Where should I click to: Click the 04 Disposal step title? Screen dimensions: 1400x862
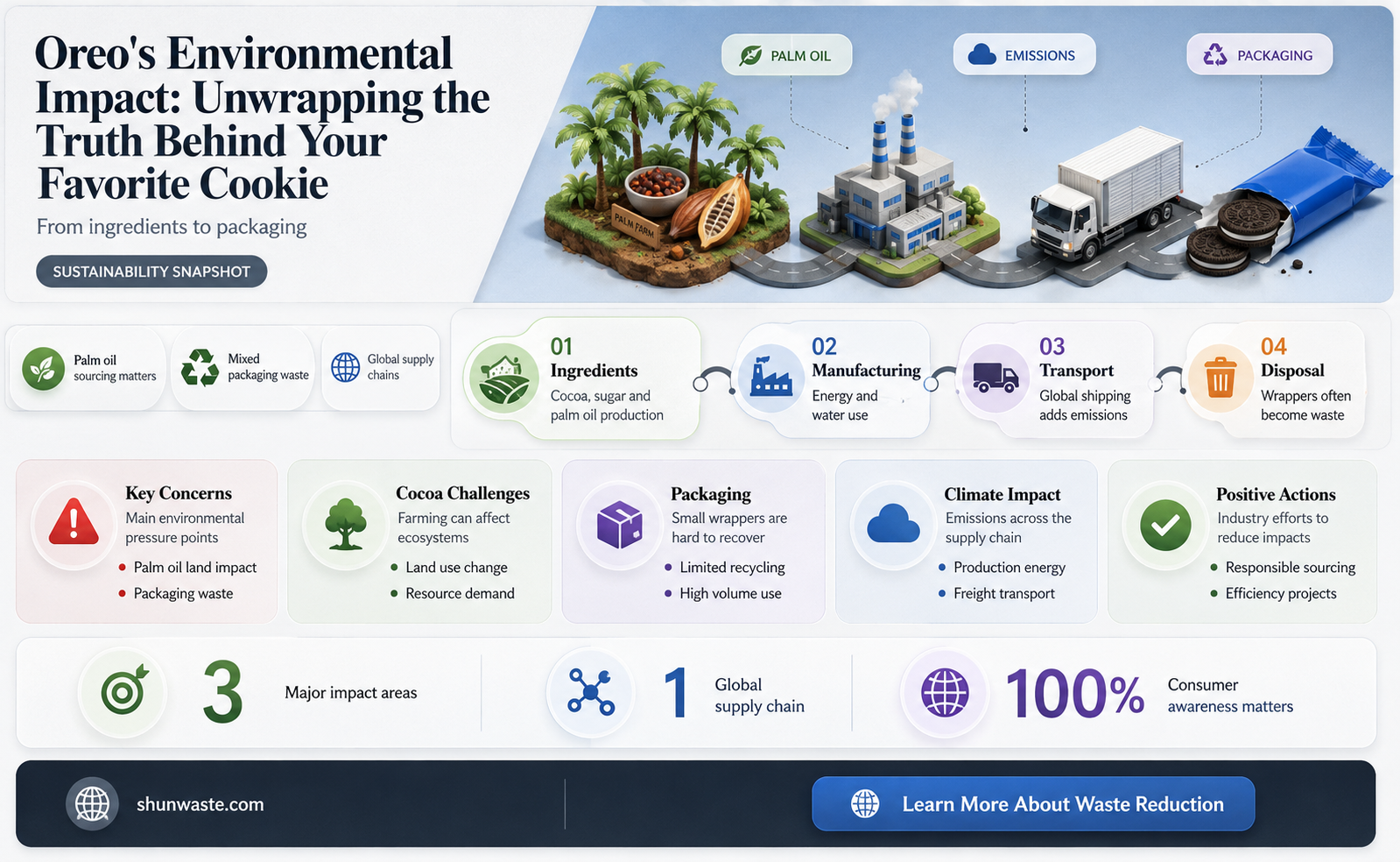tap(1292, 358)
